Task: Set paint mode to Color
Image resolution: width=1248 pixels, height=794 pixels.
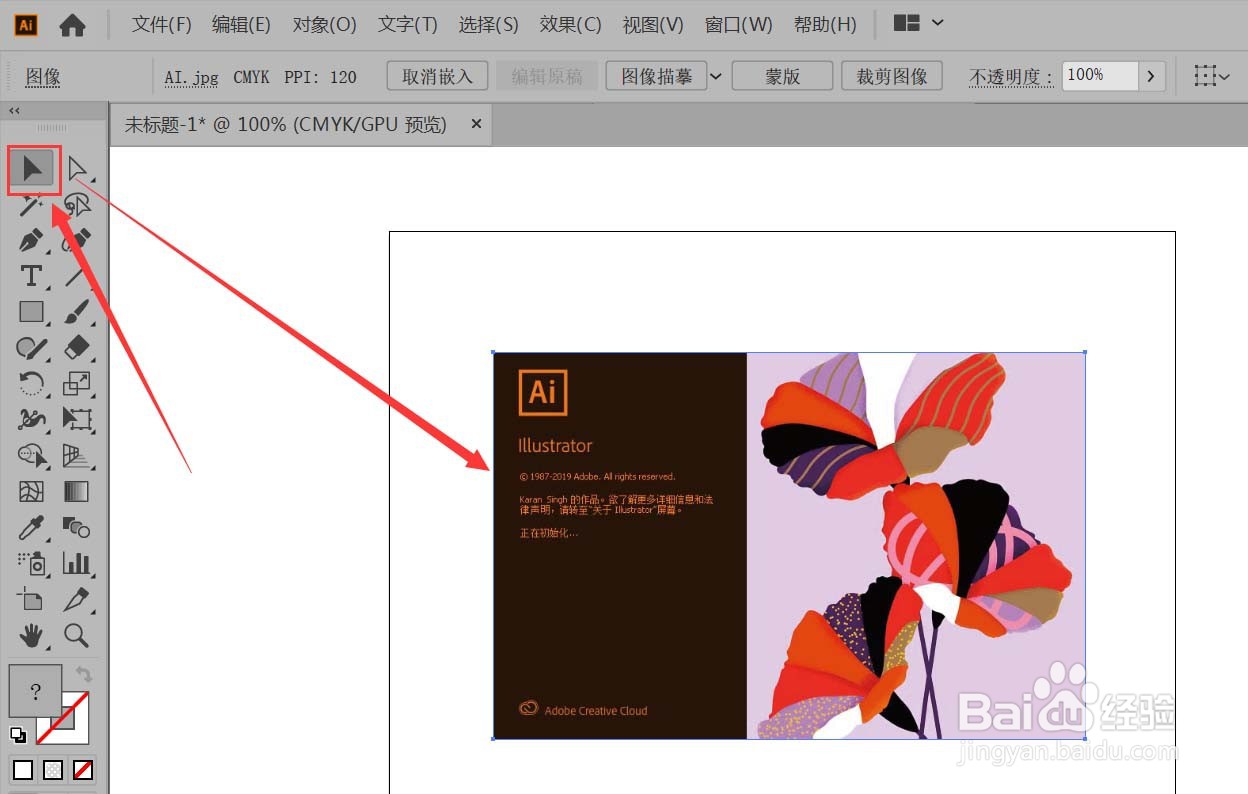Action: (x=23, y=770)
